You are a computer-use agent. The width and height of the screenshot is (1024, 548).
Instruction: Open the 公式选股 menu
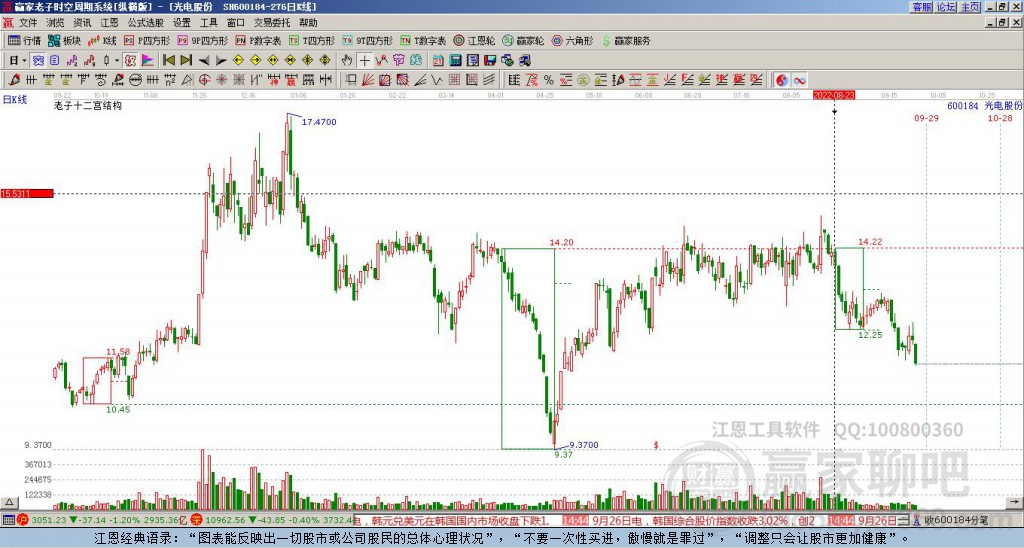[146, 23]
